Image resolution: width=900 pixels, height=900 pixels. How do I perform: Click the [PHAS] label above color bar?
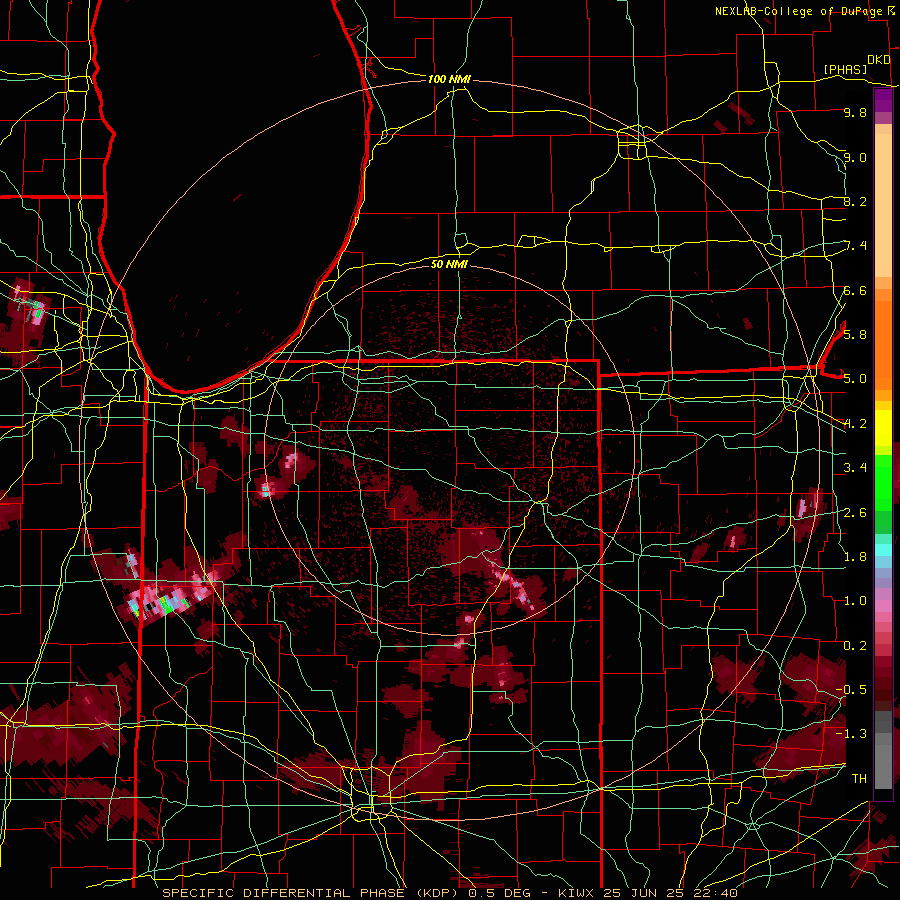tap(845, 69)
